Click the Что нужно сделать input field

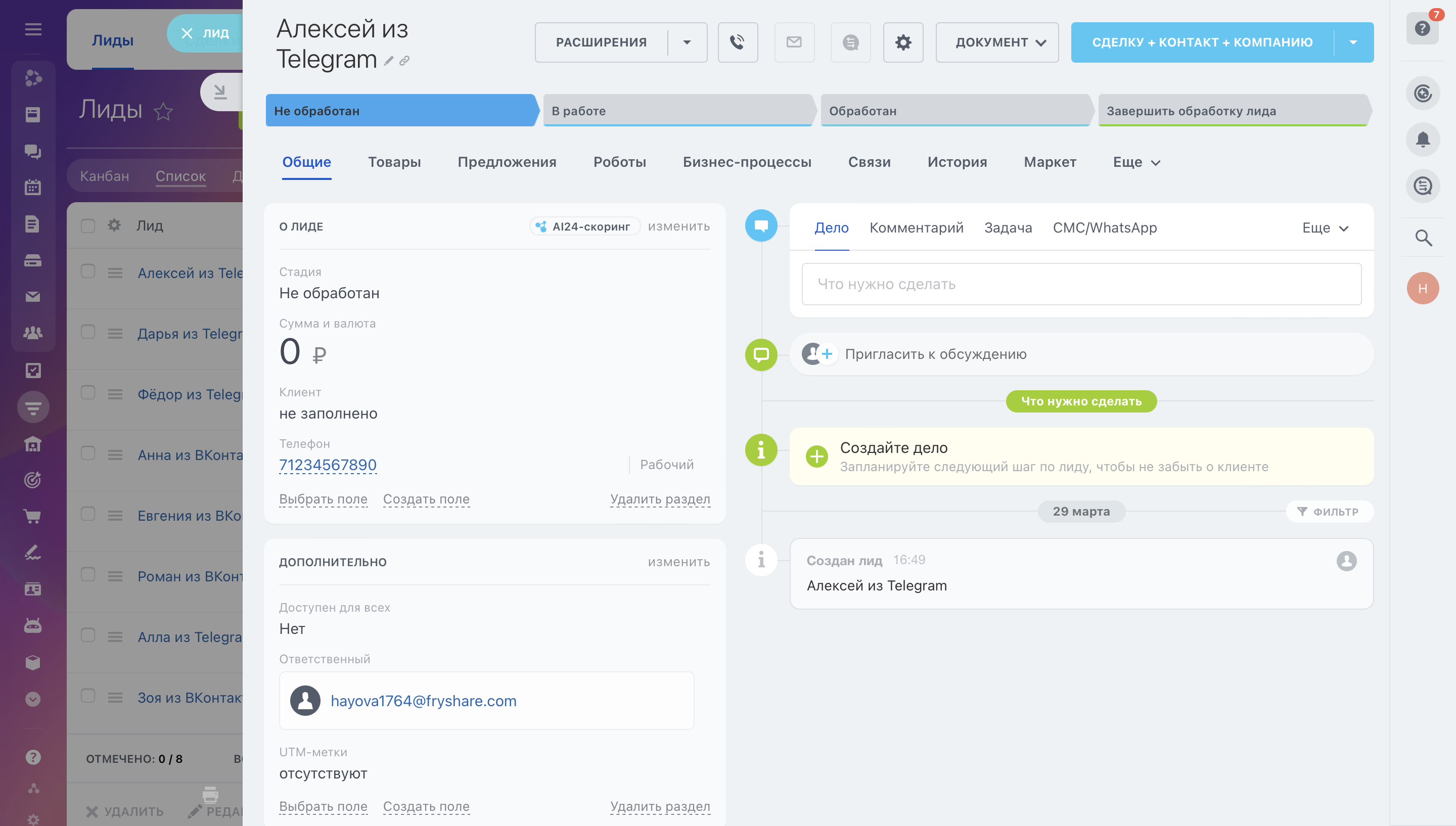(1081, 284)
